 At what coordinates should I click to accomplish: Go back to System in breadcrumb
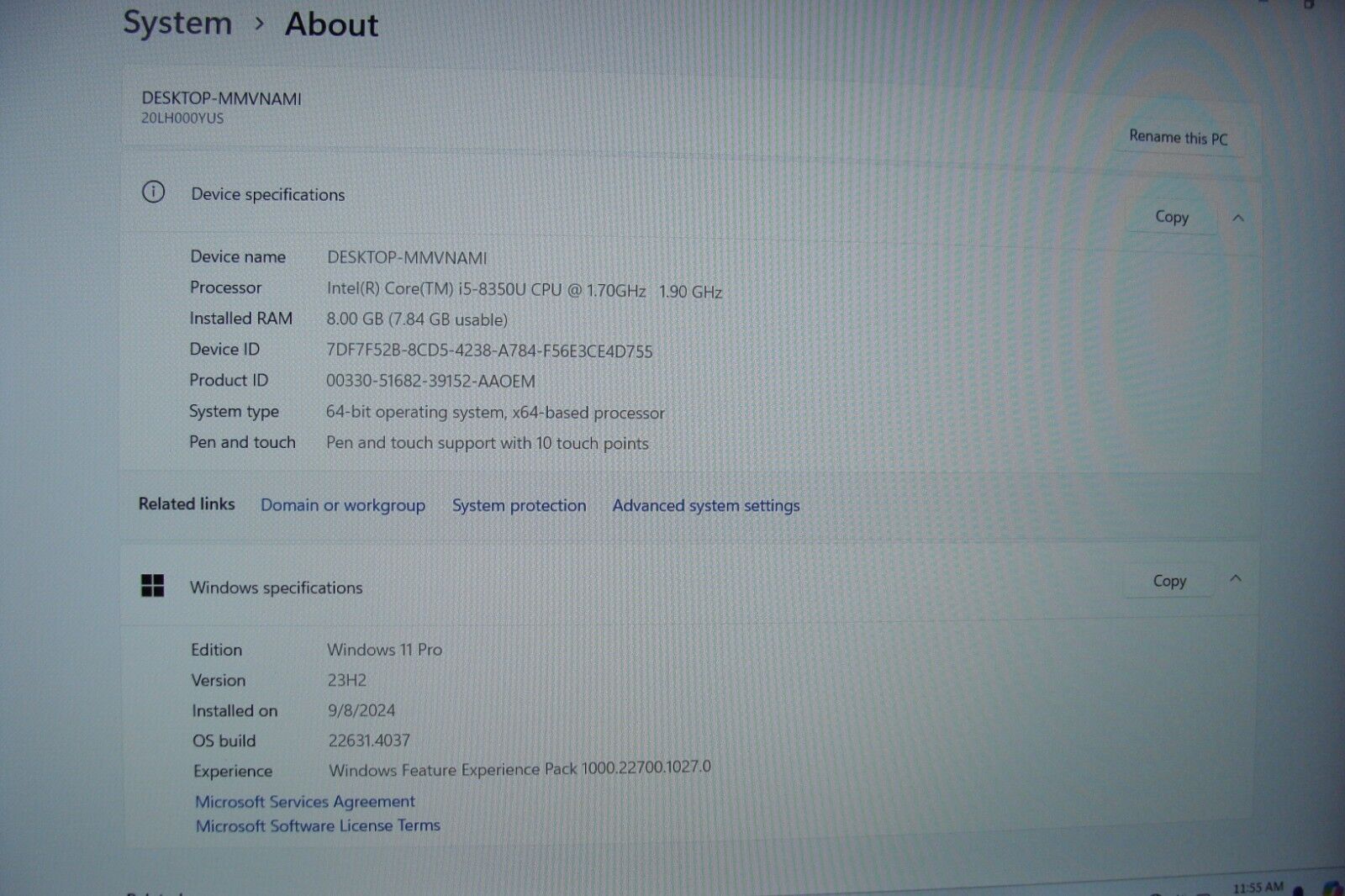[177, 23]
